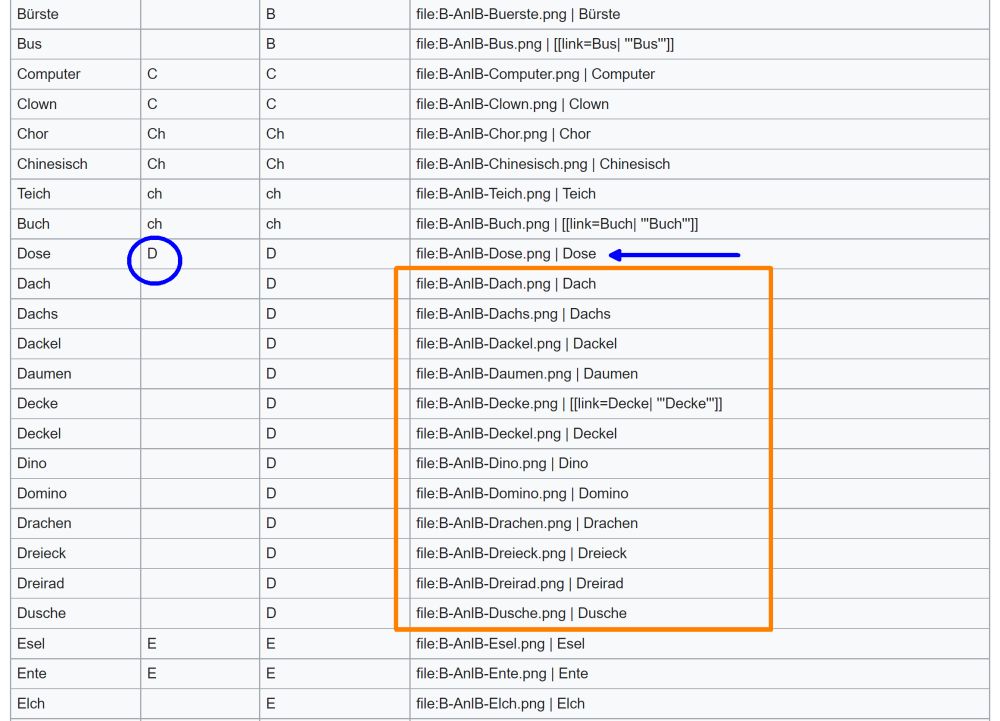1000x721 pixels.
Task: Click the "Esel" name in the first column
Action: 31,644
